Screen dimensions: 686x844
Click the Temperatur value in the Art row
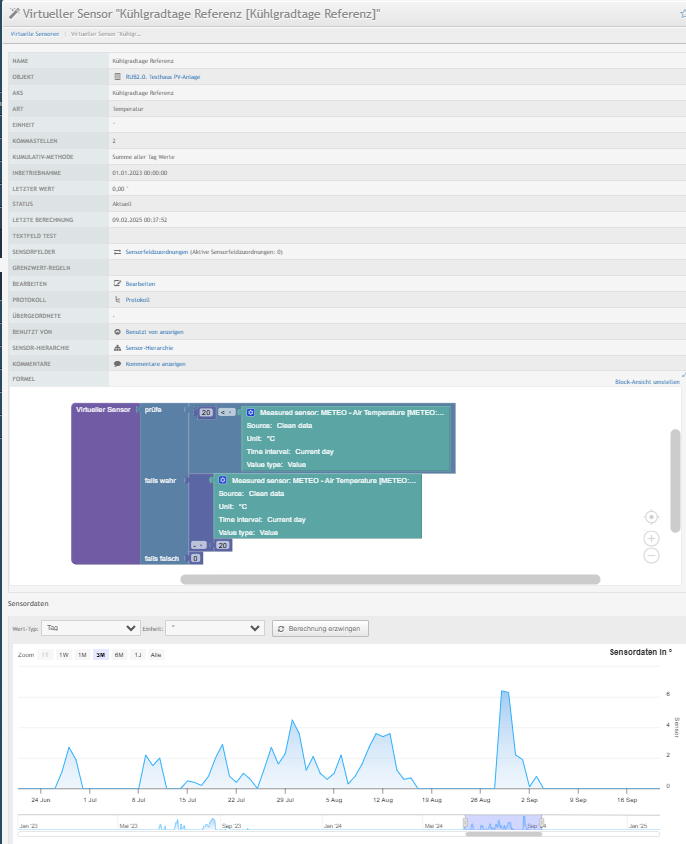pyautogui.click(x=128, y=109)
